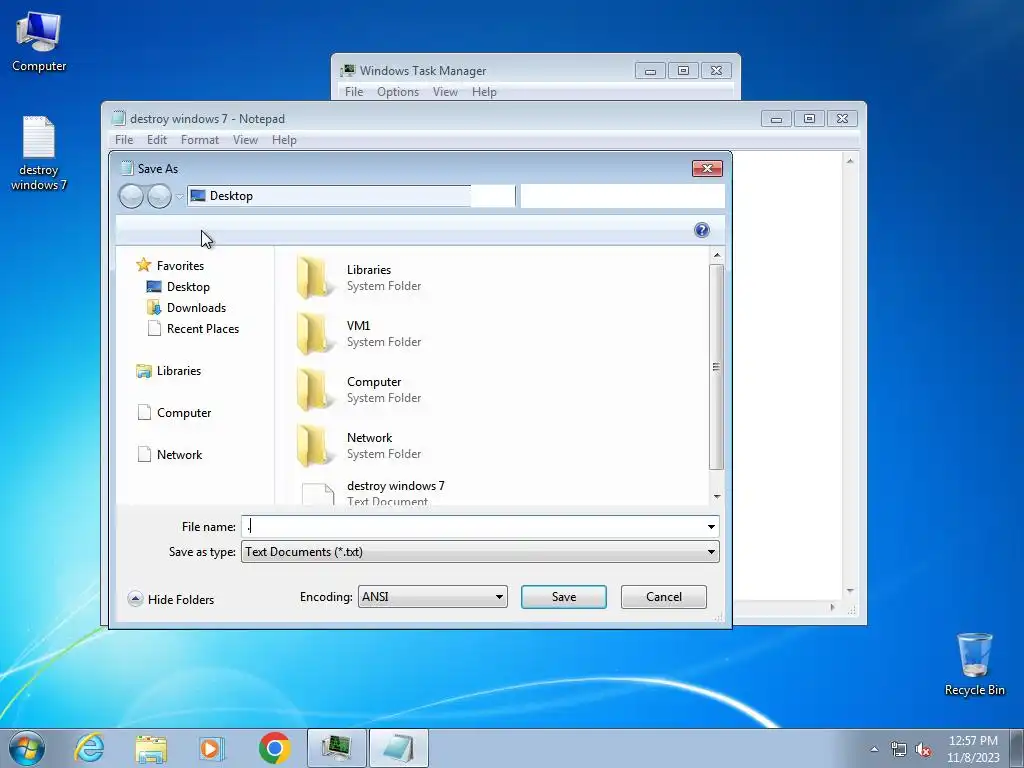Click the search box in Save As dialog

pyautogui.click(x=622, y=196)
